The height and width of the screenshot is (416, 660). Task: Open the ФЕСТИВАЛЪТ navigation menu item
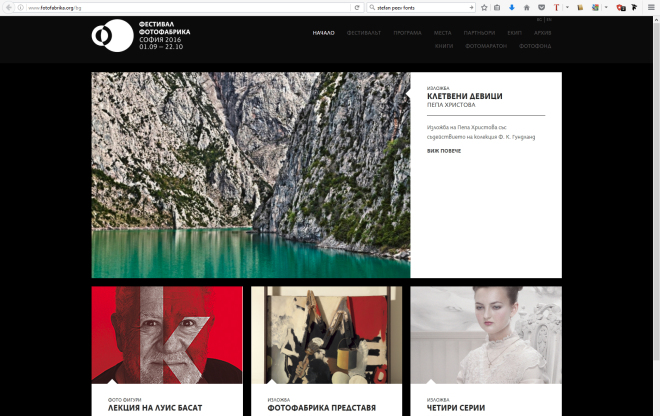pyautogui.click(x=364, y=33)
